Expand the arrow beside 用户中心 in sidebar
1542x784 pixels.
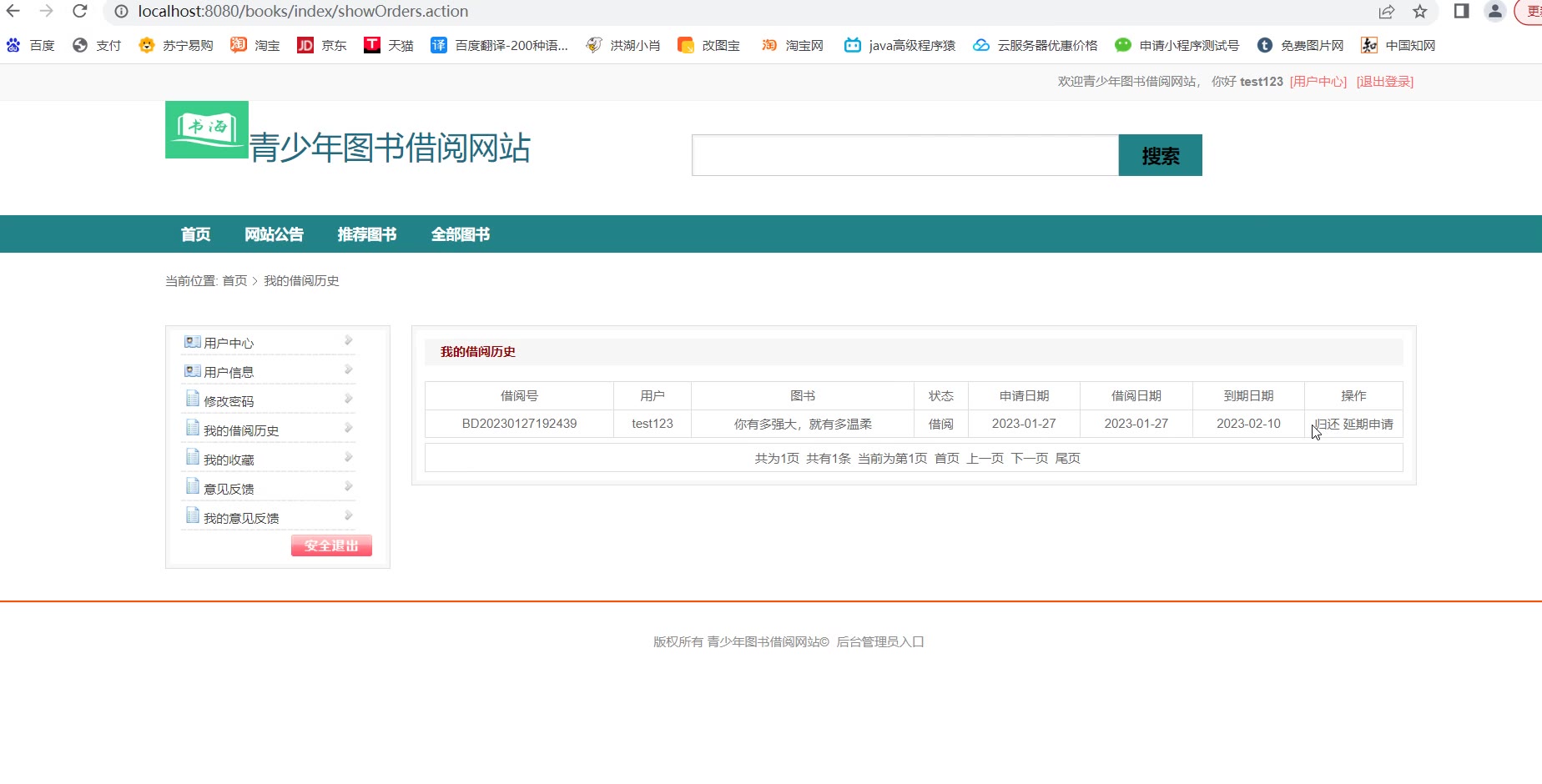click(x=348, y=340)
